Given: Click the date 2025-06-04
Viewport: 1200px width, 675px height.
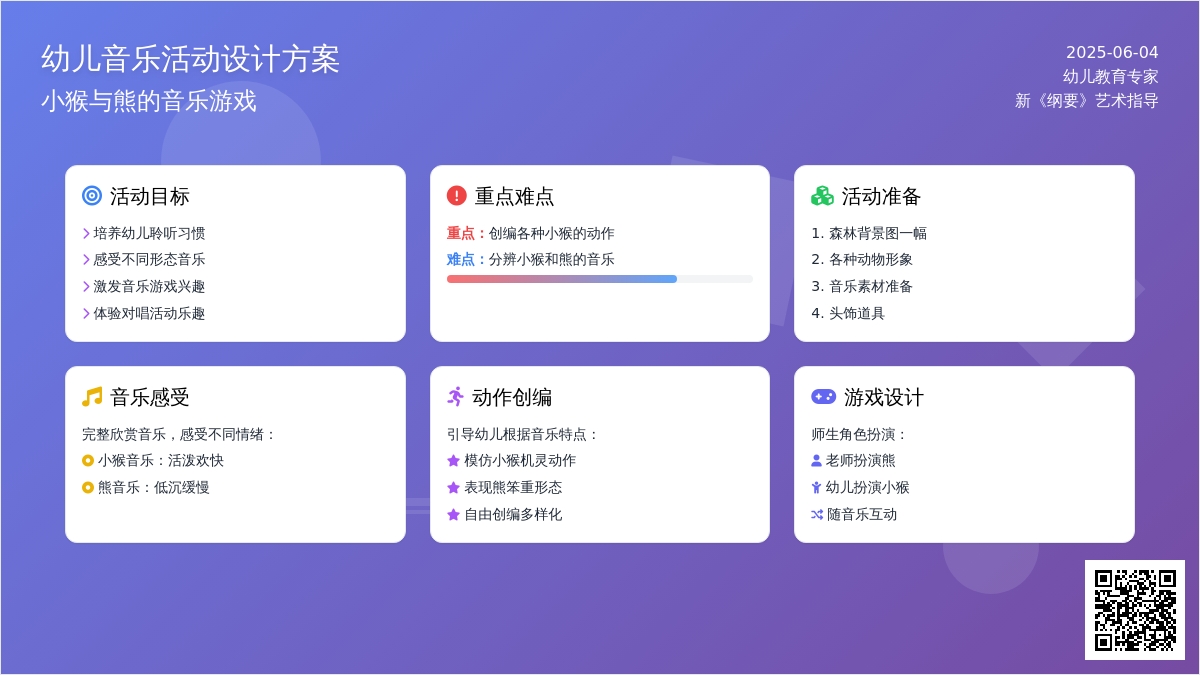Looking at the screenshot, I should coord(1112,53).
